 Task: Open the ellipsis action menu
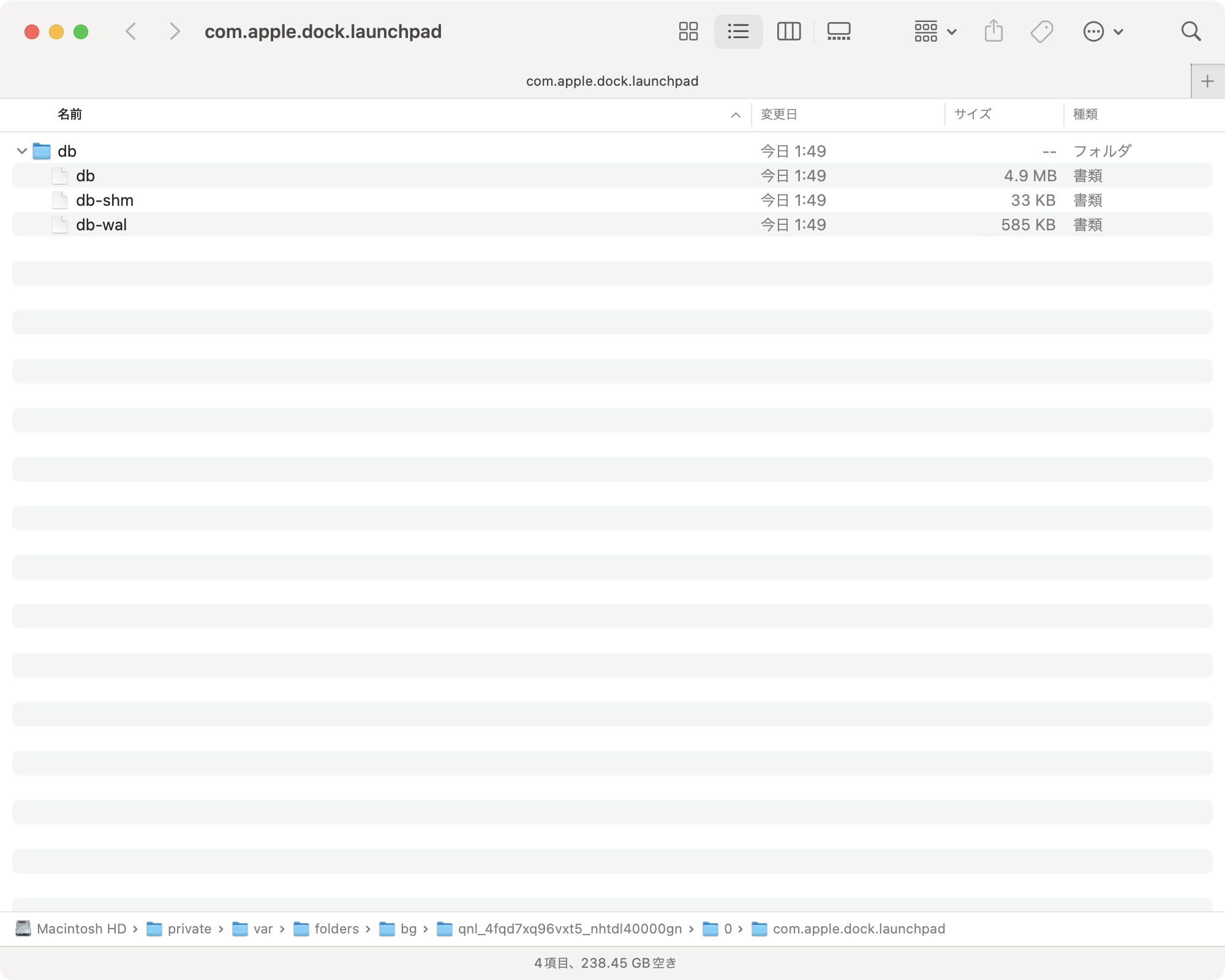pos(1102,31)
